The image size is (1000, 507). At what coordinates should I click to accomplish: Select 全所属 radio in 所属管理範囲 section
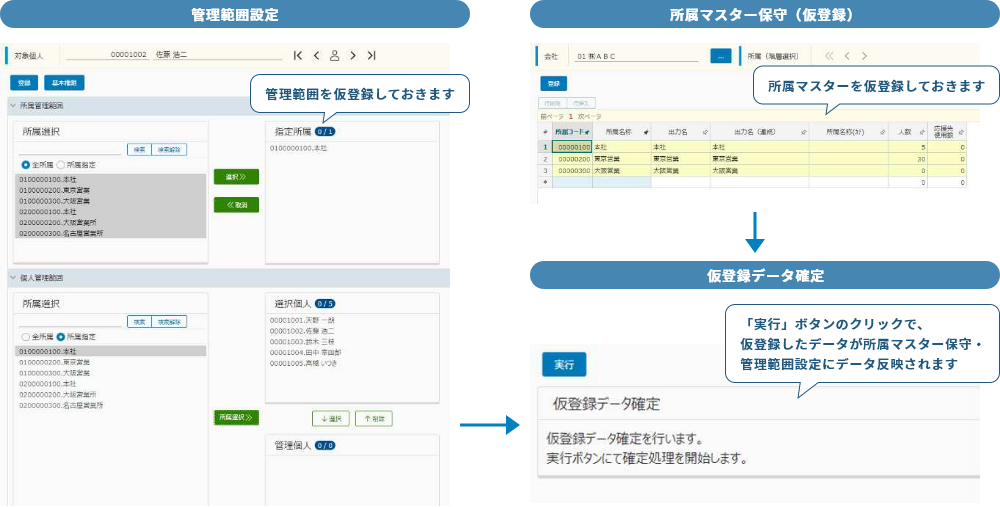(26, 165)
